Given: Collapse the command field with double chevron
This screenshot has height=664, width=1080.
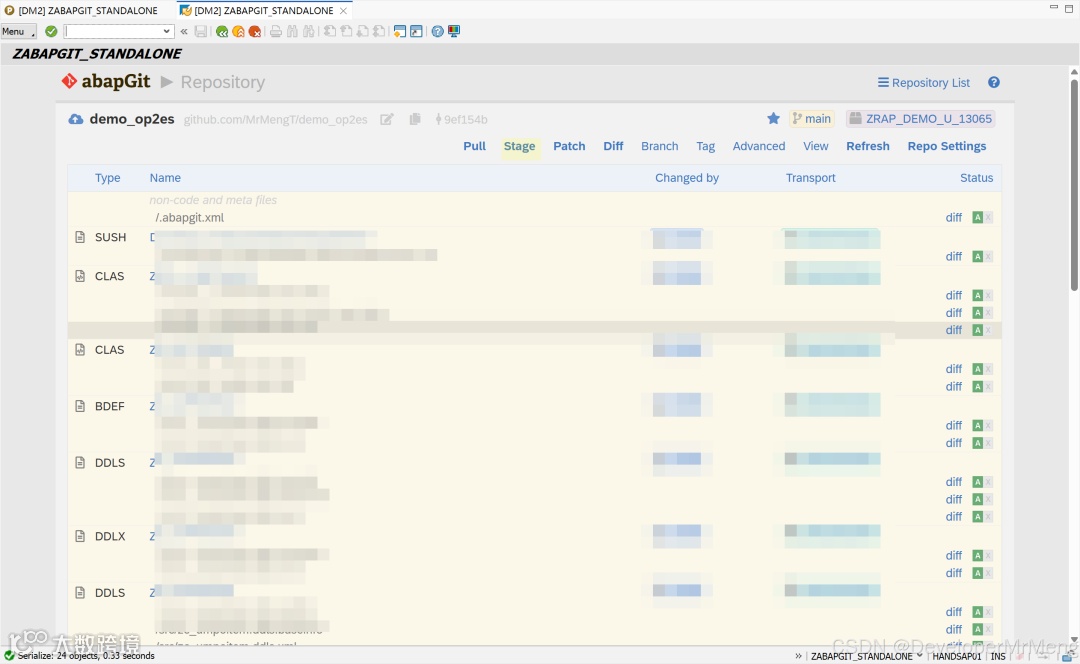Looking at the screenshot, I should pyautogui.click(x=184, y=31).
